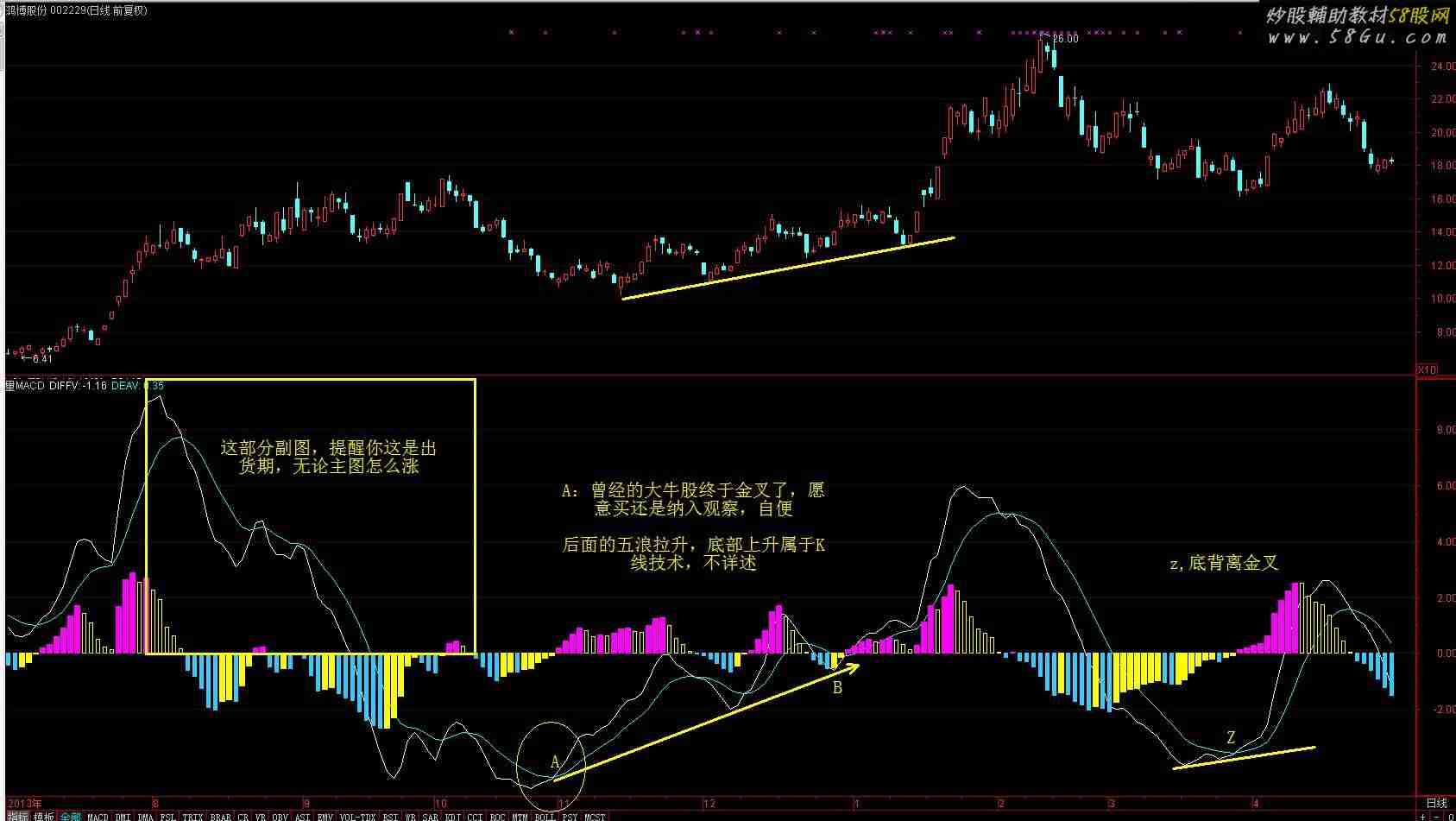This screenshot has width=1456, height=821.
Task: Open the 日线 period selector
Action: 1436,804
